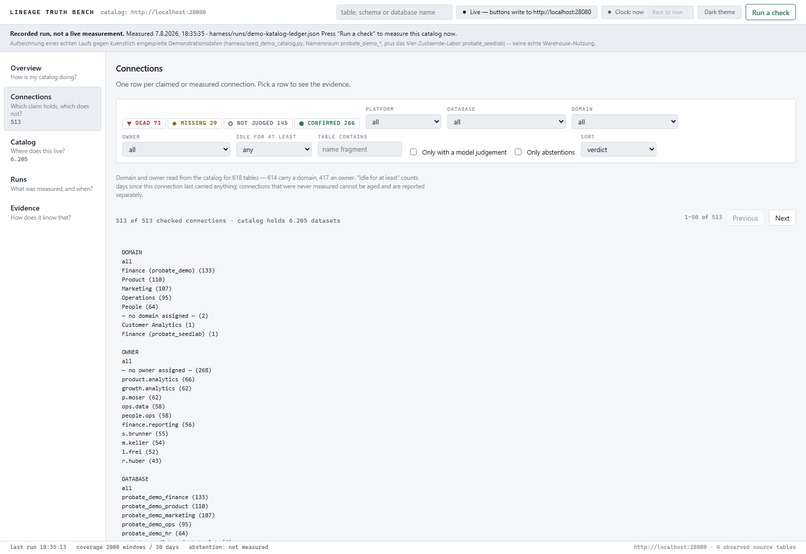Screen dimensions: 806x554
Task: Open the Database dropdown
Action: (506, 122)
